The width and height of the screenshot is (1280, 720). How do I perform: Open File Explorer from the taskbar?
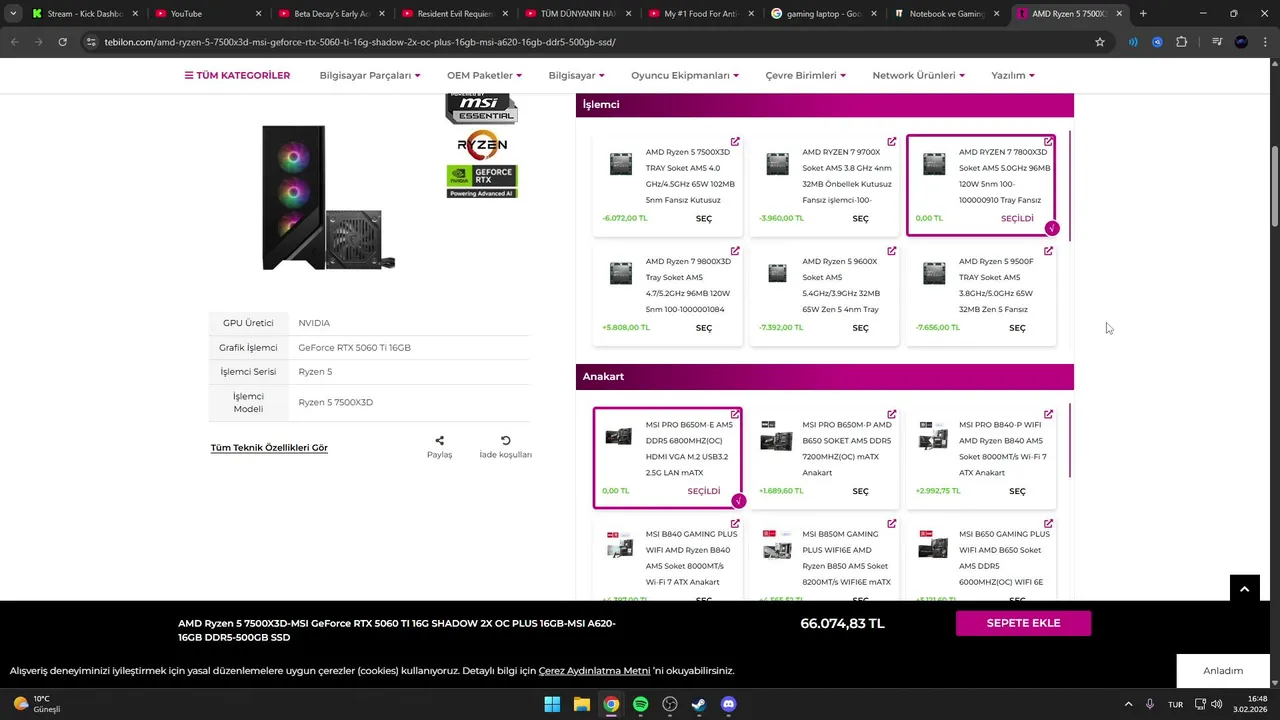(581, 704)
